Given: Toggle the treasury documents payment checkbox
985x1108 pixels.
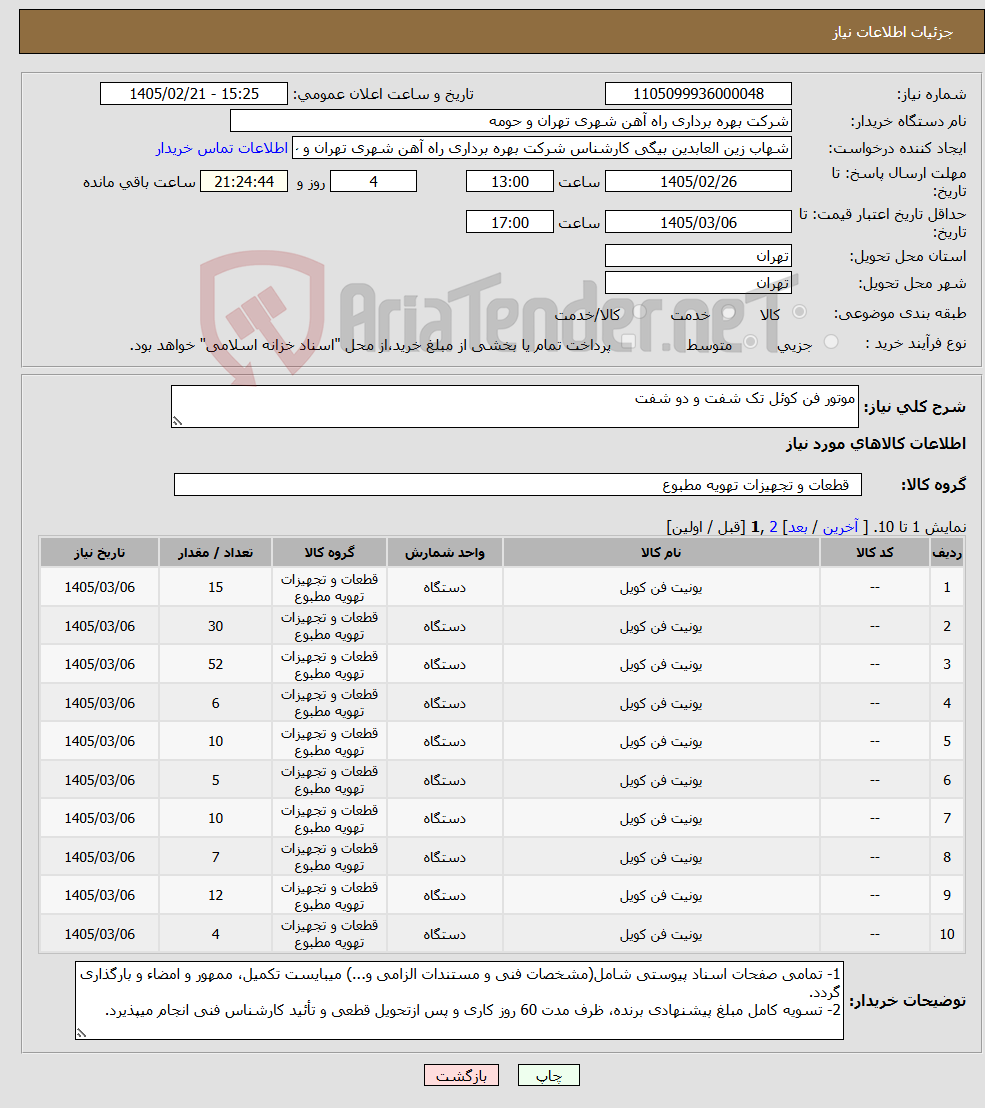Looking at the screenshot, I should (627, 342).
